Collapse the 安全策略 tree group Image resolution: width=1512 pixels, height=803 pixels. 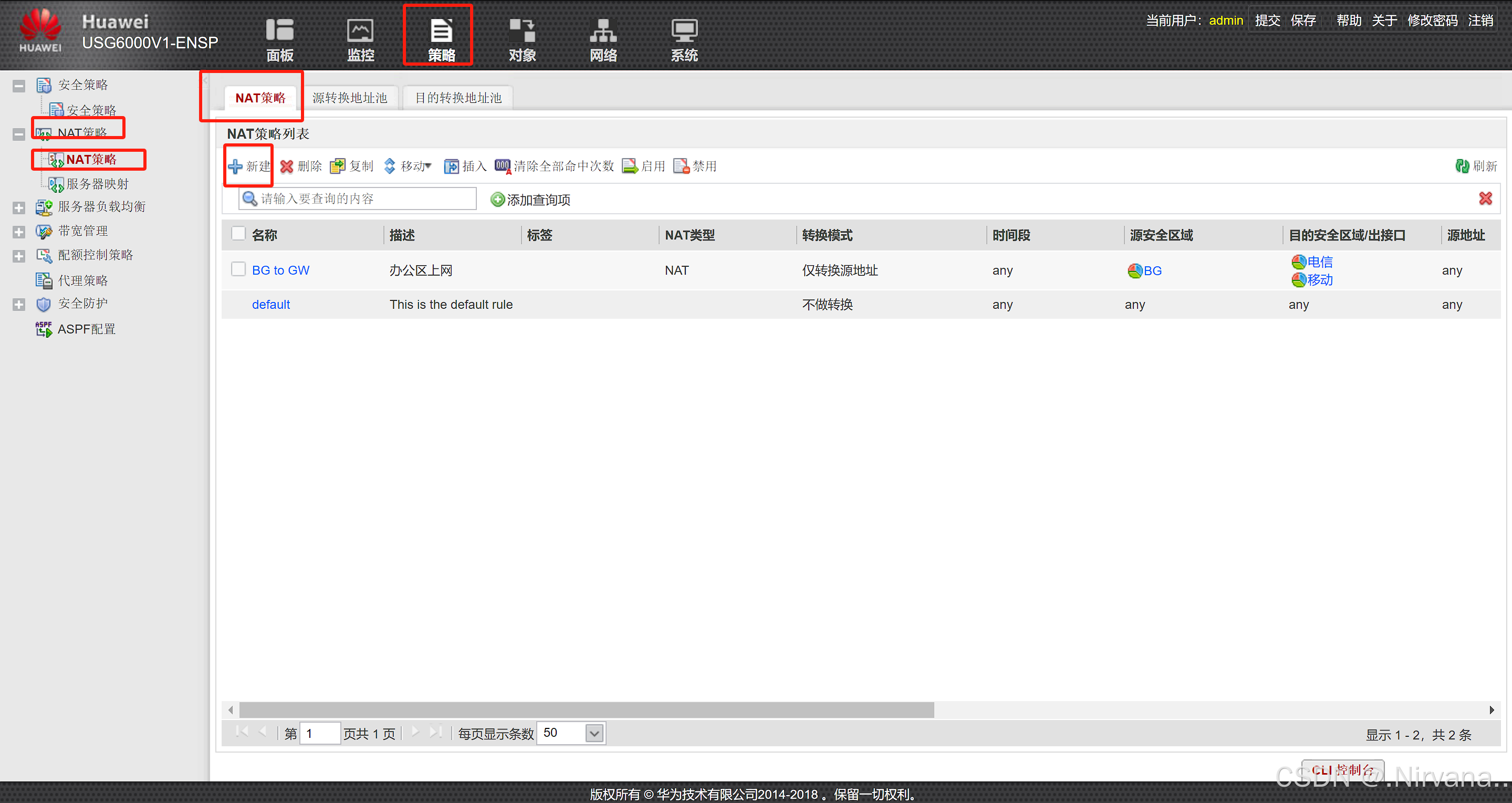click(x=19, y=86)
